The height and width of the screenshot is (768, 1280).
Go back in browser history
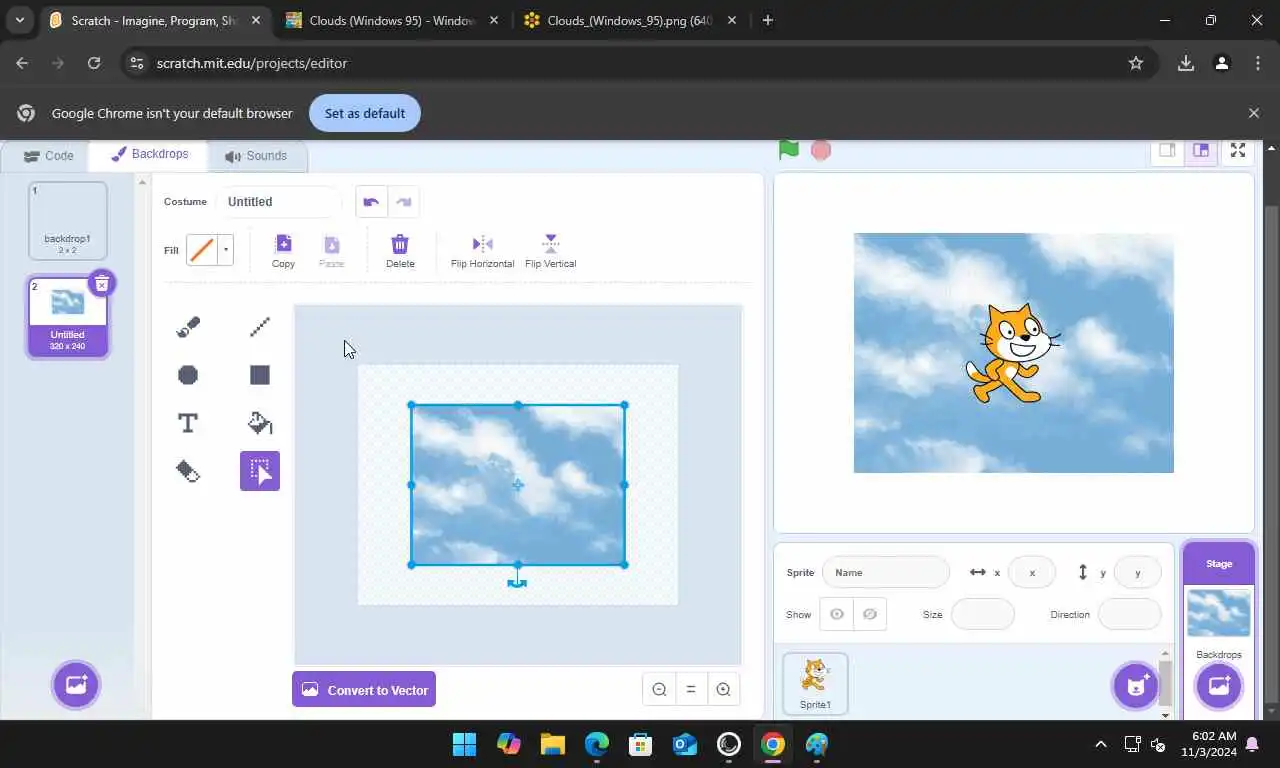(22, 63)
